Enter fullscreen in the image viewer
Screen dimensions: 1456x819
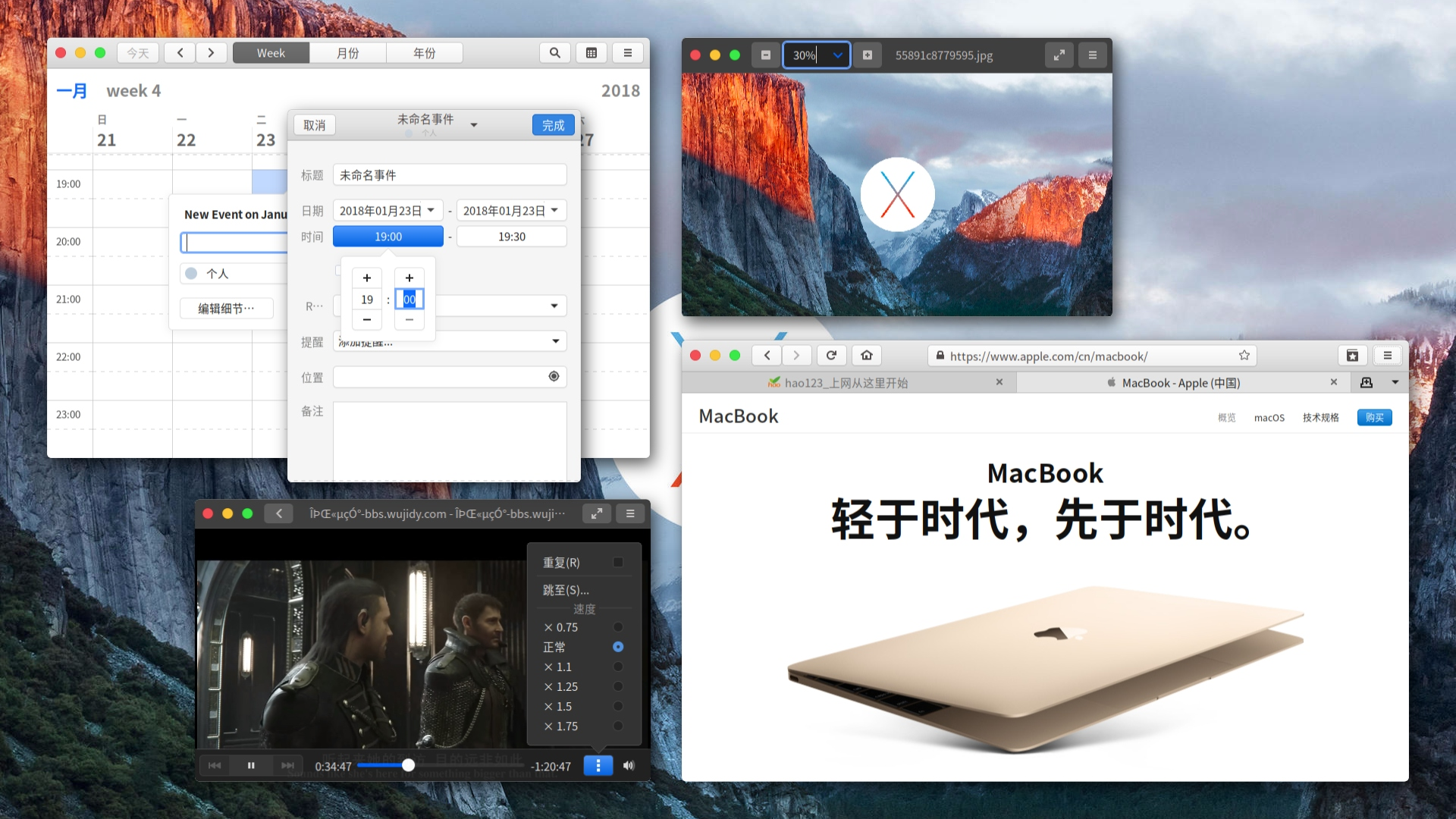click(1059, 55)
